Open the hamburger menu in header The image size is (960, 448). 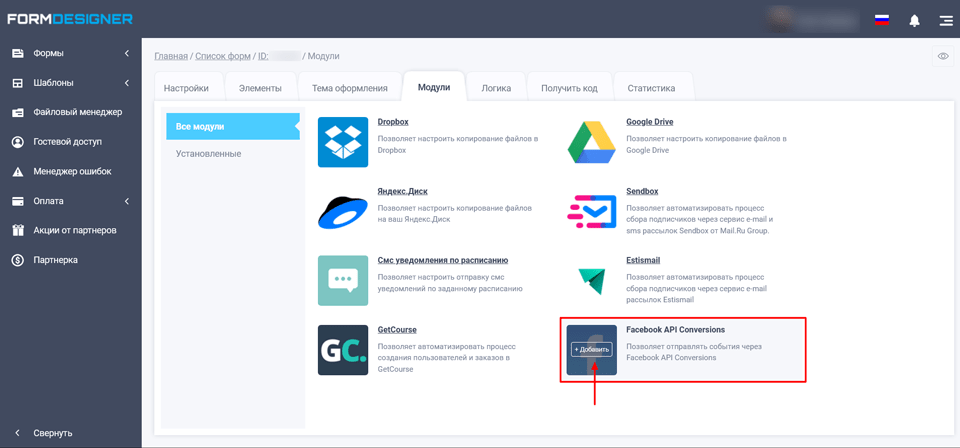945,20
